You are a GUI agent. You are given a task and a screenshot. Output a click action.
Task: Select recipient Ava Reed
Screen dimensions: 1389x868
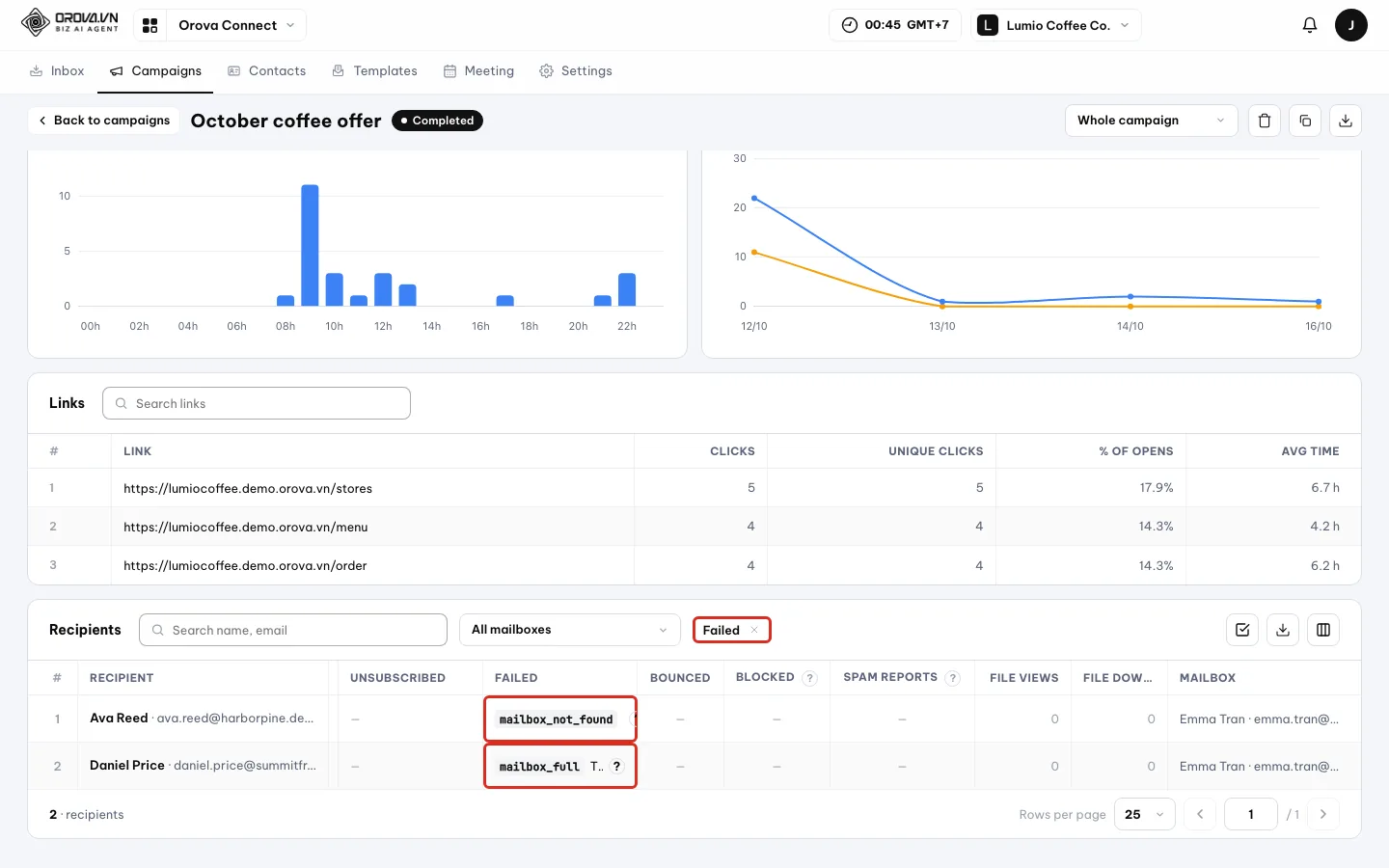pyautogui.click(x=119, y=719)
